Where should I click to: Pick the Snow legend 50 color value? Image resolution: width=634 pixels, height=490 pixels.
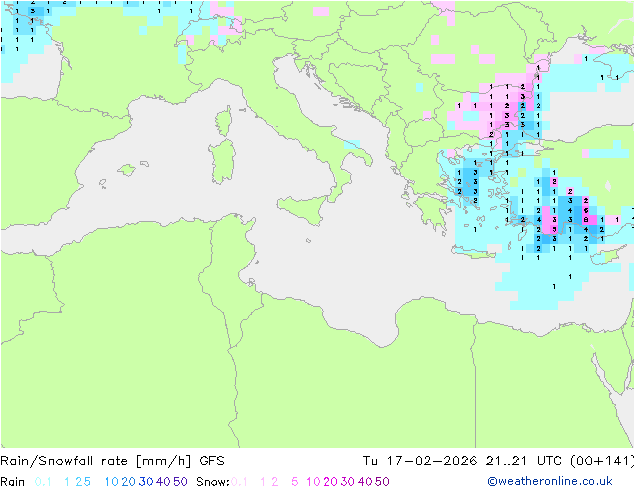383,482
